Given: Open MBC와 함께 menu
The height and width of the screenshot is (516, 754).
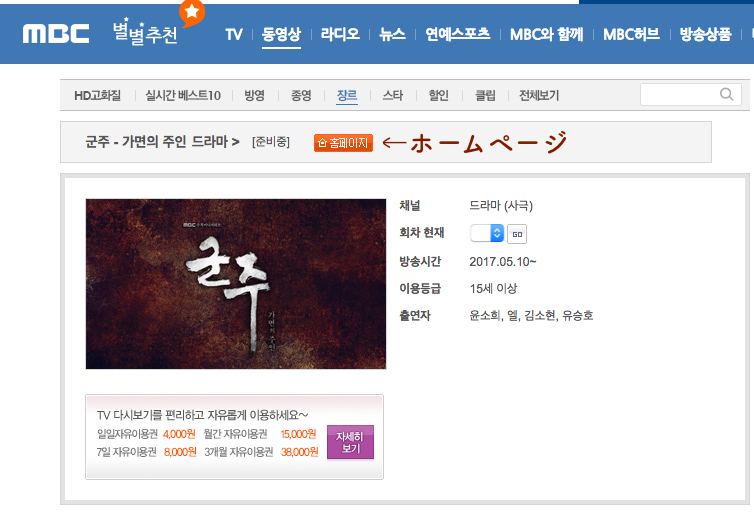Looking at the screenshot, I should click(547, 34).
